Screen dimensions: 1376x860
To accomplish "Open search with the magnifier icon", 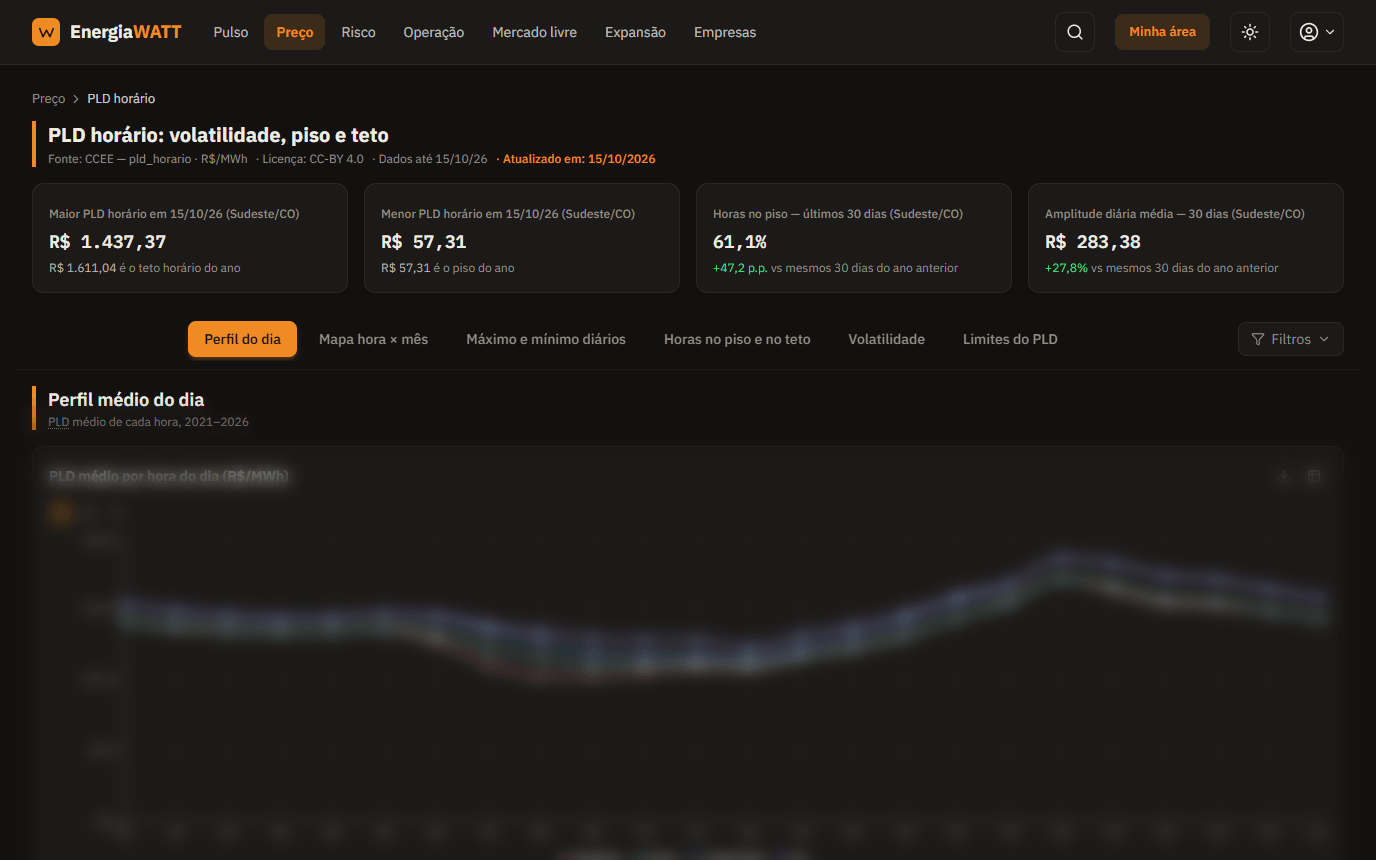I will click(1075, 32).
